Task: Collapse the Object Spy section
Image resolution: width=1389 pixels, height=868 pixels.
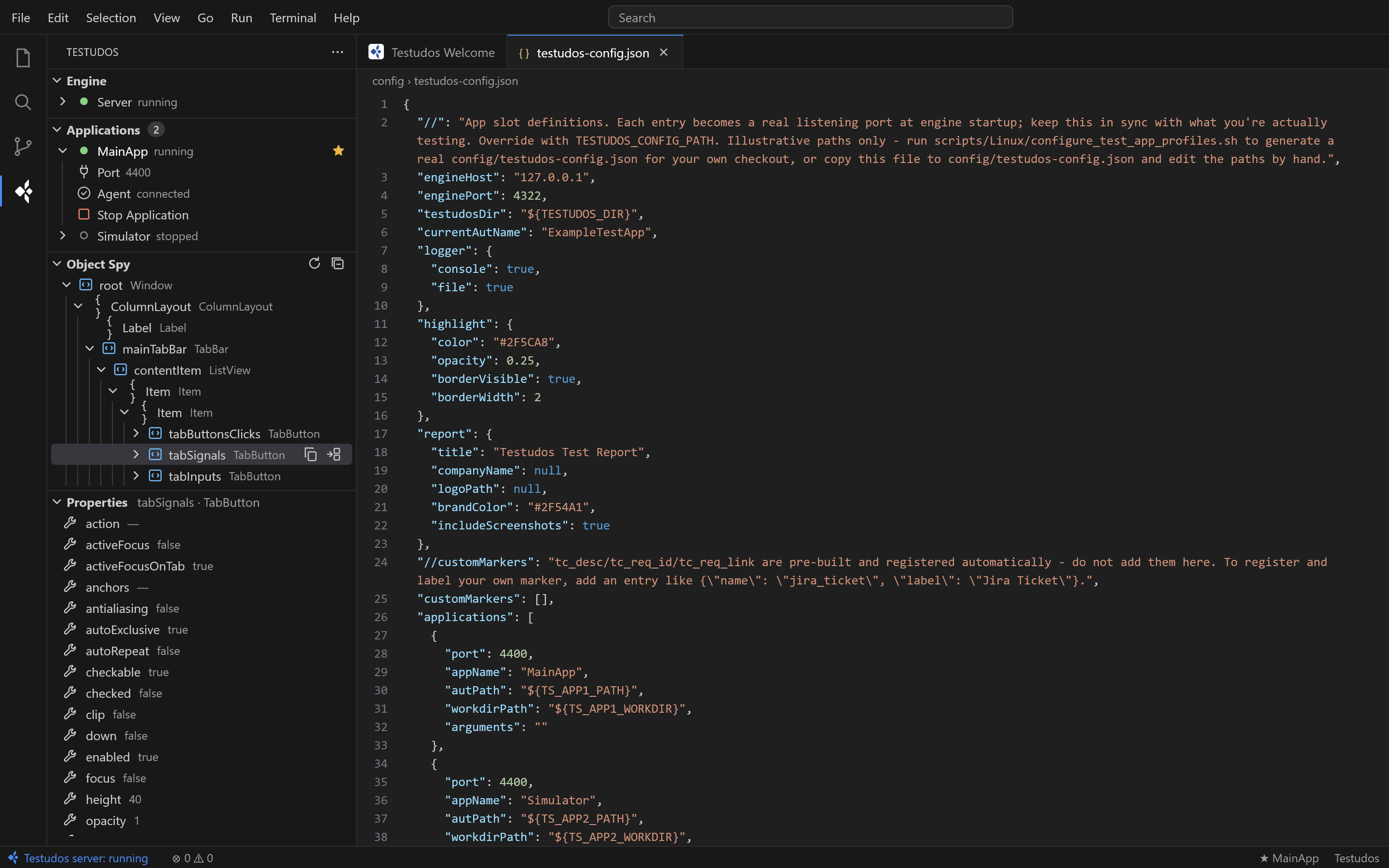Action: click(57, 263)
